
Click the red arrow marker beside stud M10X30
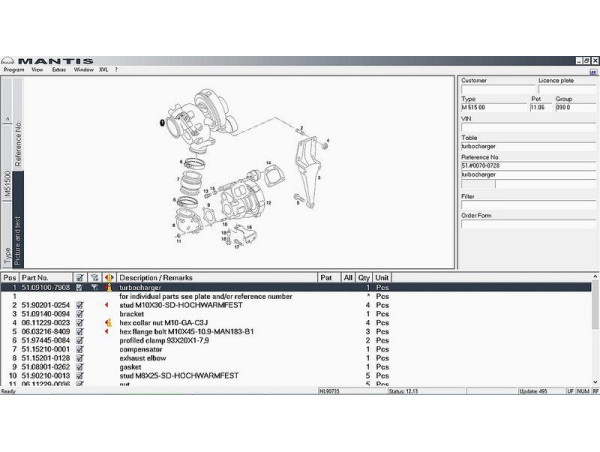click(107, 305)
